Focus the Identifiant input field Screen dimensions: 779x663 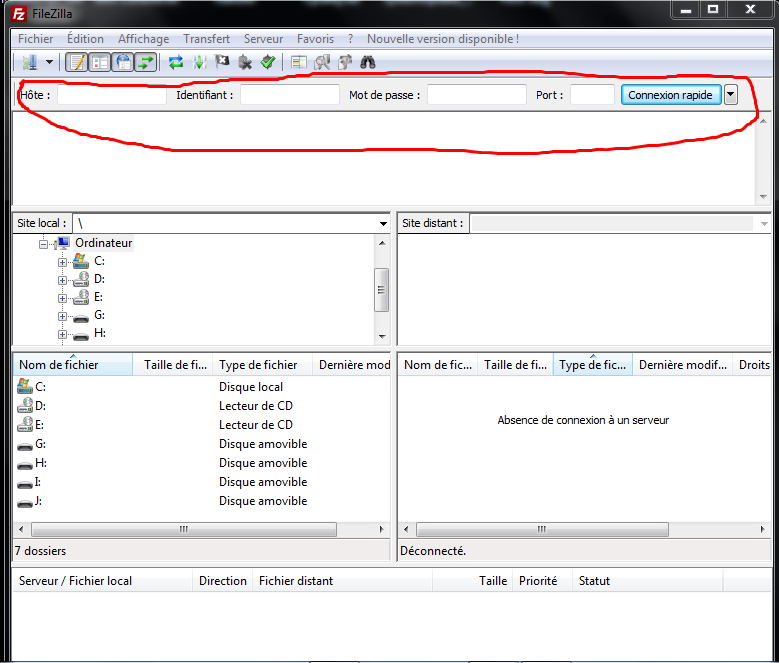click(290, 94)
